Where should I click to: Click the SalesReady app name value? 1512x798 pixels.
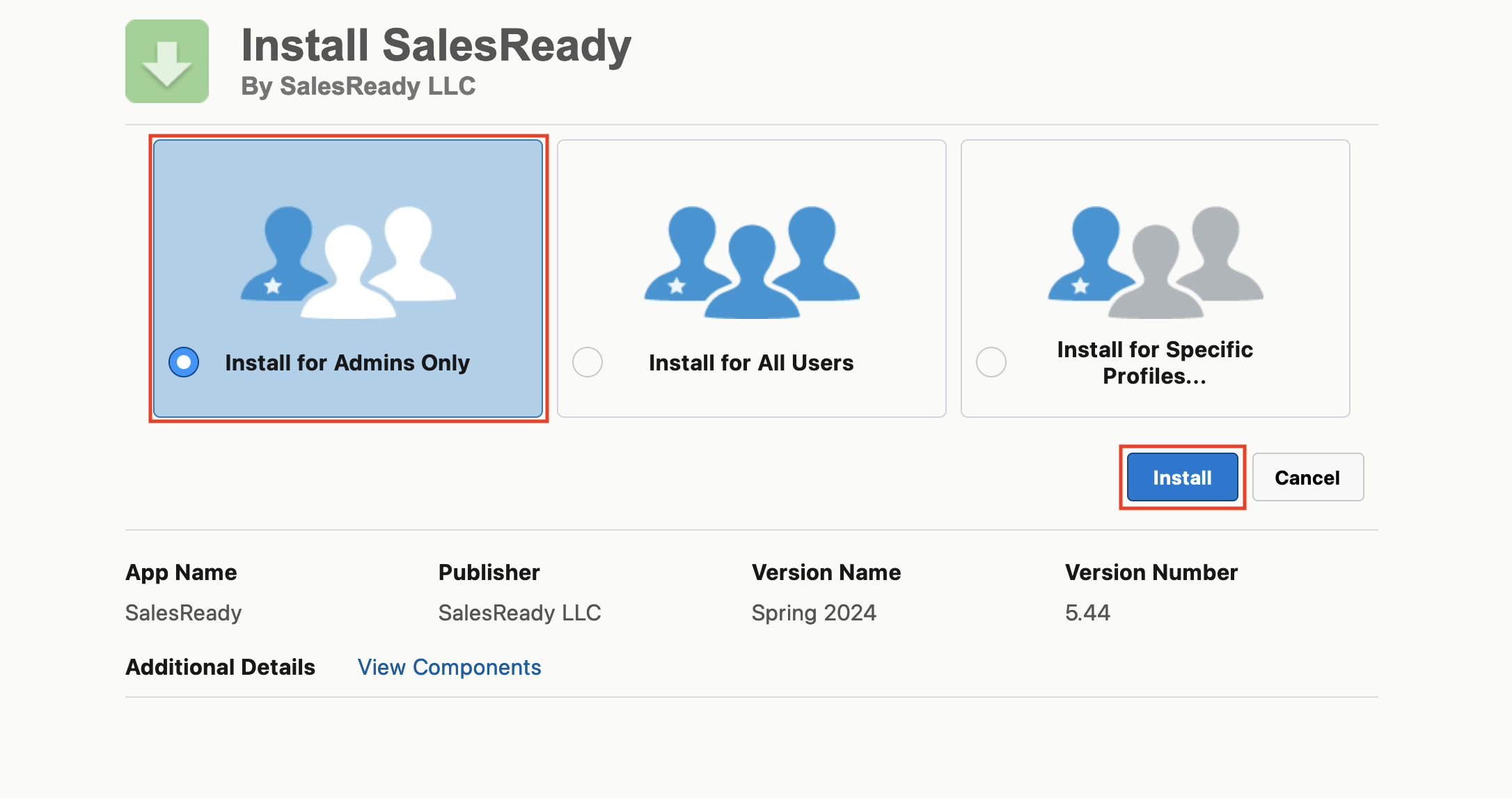click(183, 613)
